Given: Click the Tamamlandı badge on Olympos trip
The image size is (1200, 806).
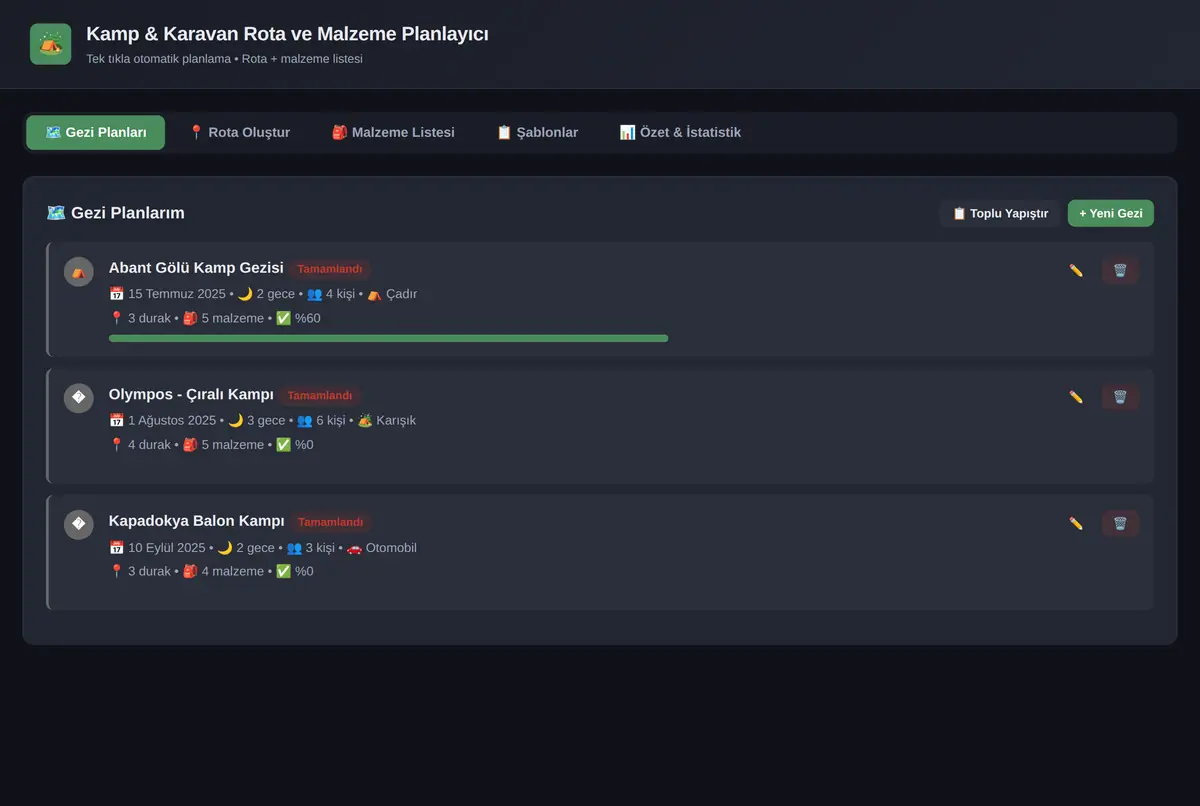Looking at the screenshot, I should (320, 395).
